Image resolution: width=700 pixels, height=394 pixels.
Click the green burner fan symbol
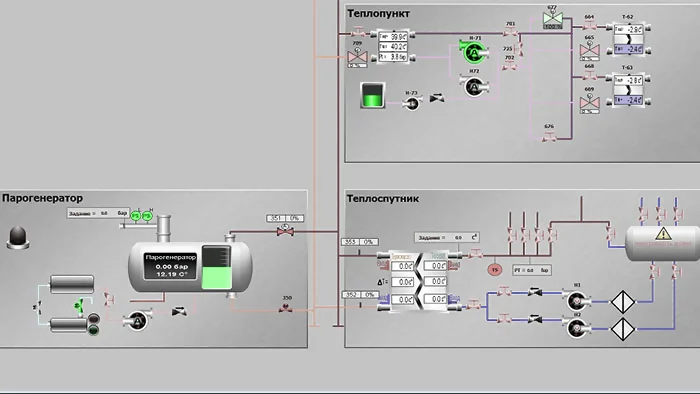[x=79, y=305]
